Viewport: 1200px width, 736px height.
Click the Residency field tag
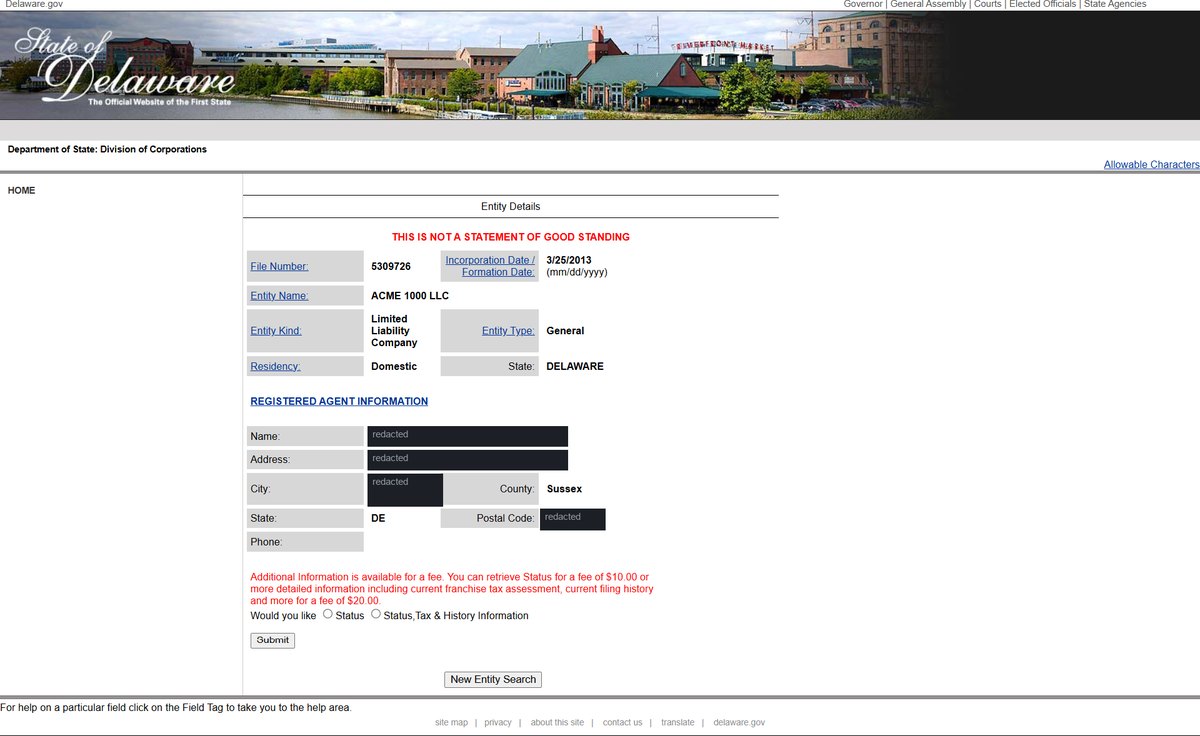[x=275, y=366]
